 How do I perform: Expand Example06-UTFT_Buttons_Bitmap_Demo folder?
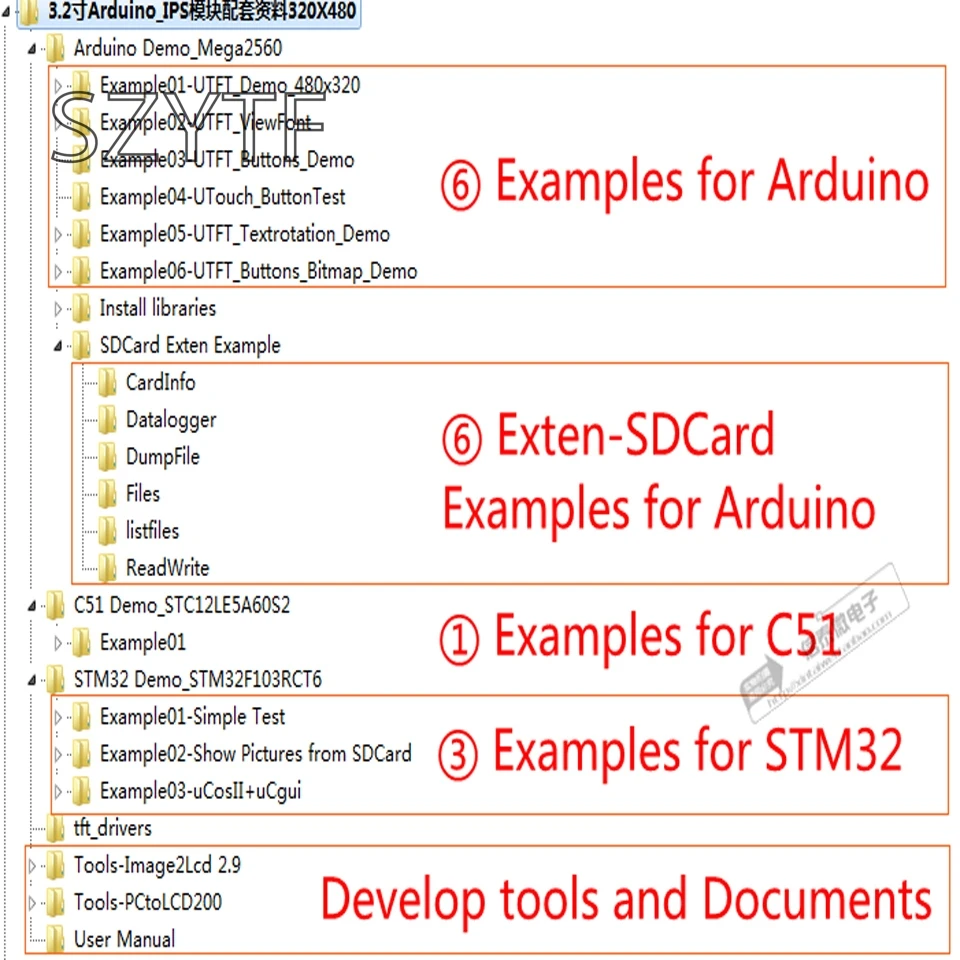pyautogui.click(x=58, y=272)
